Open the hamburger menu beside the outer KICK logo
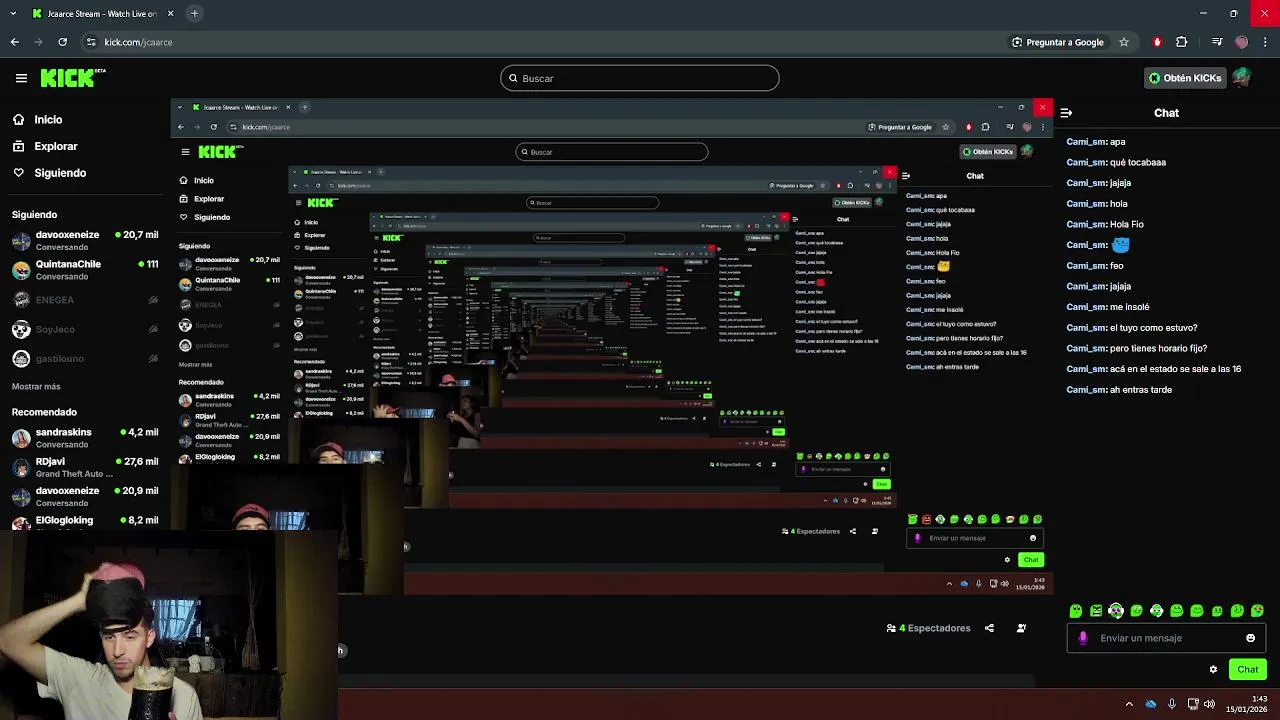The height and width of the screenshot is (720, 1280). 21,78
